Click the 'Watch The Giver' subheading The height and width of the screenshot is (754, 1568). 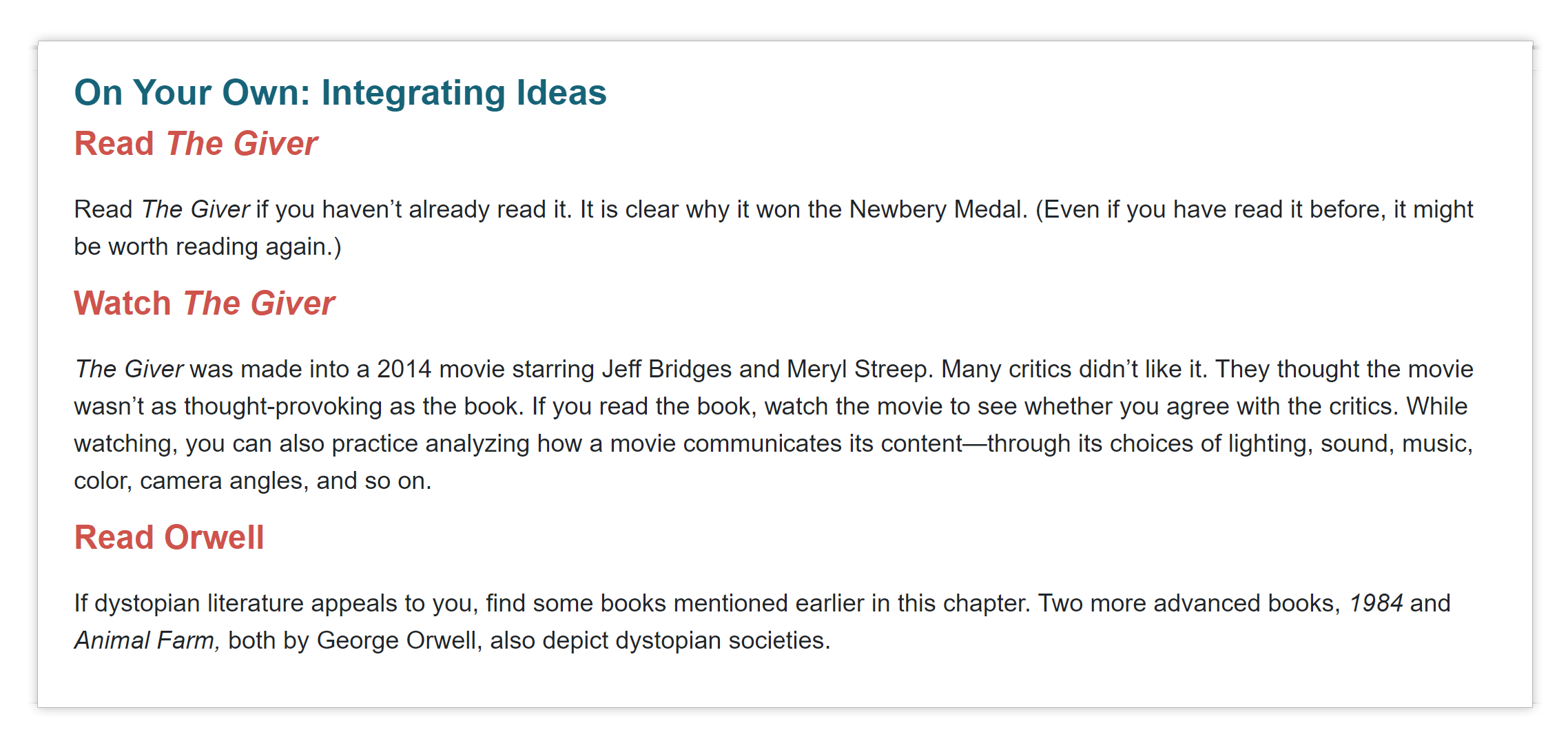(204, 303)
